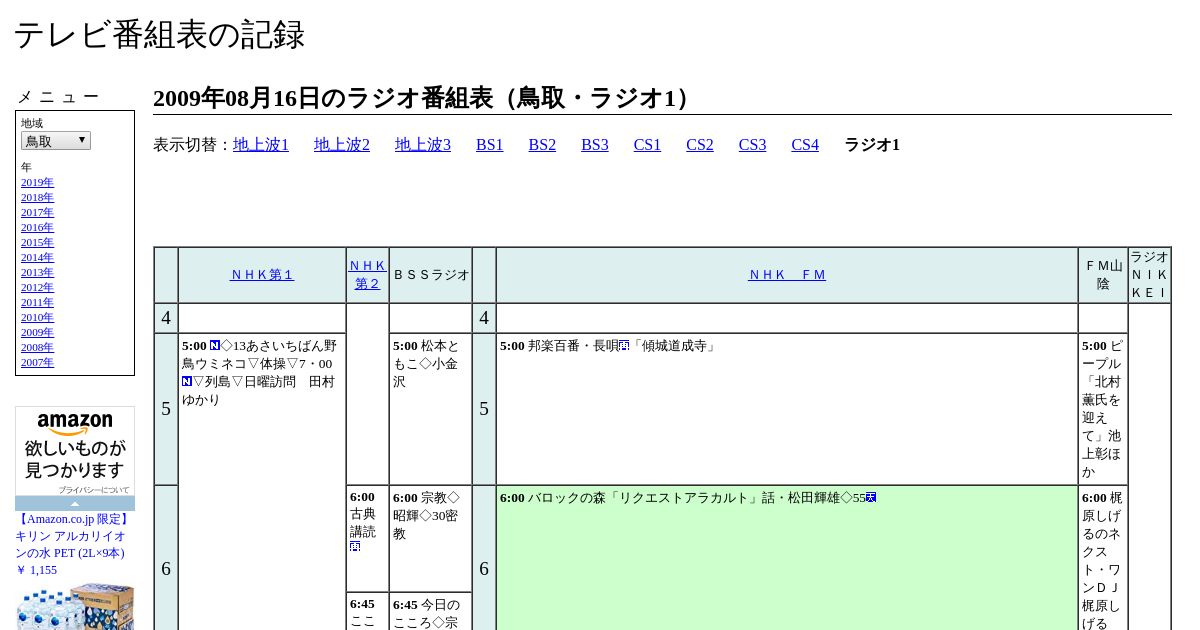The width and height of the screenshot is (1200, 630).
Task: Open the 2019年 archive link
Action: pos(37,182)
